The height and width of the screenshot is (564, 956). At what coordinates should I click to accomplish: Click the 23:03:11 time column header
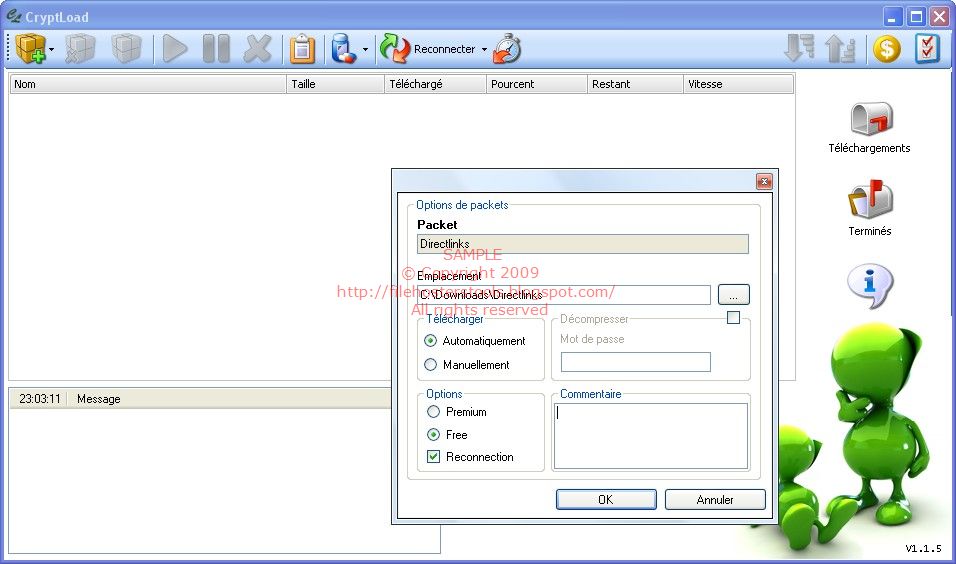click(39, 399)
